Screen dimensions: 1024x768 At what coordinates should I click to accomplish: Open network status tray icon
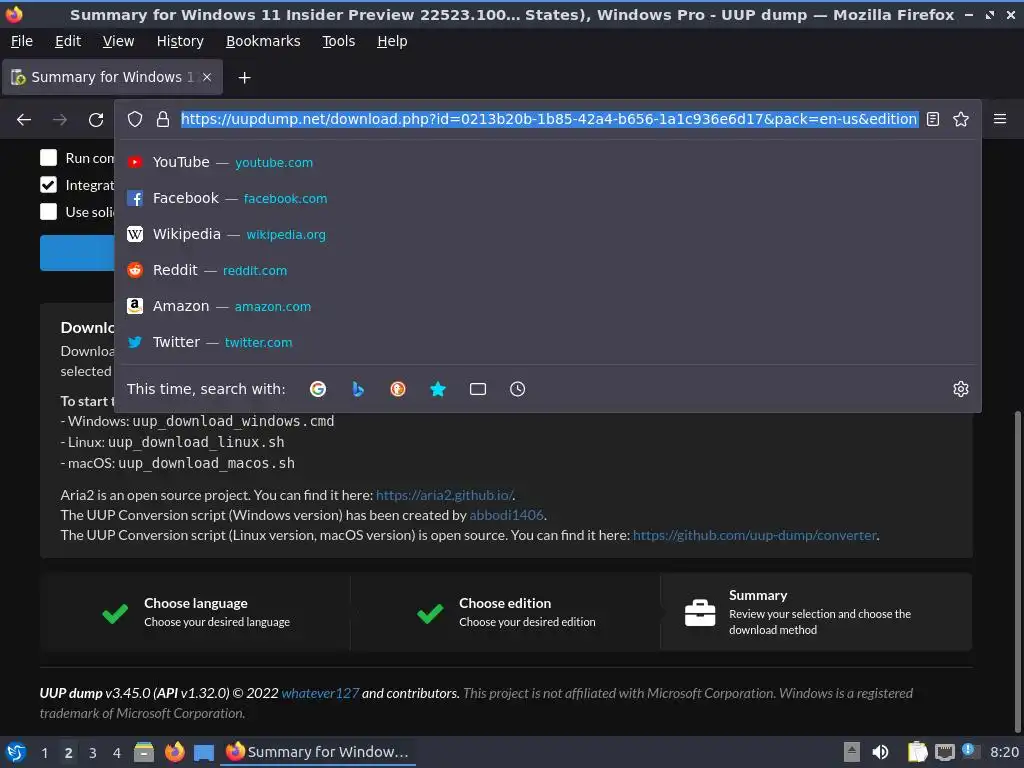944,752
